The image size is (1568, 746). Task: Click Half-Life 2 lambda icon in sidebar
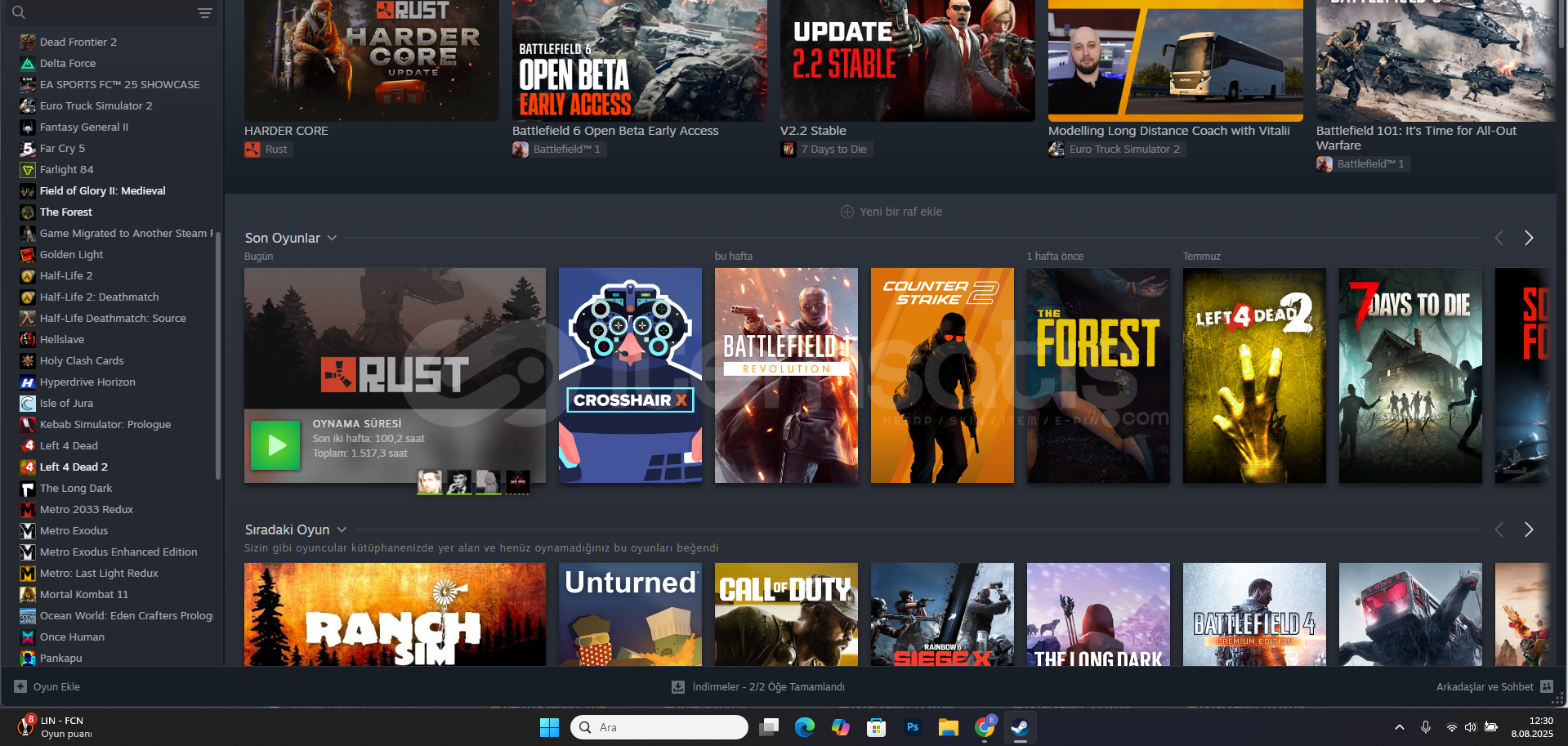click(28, 275)
